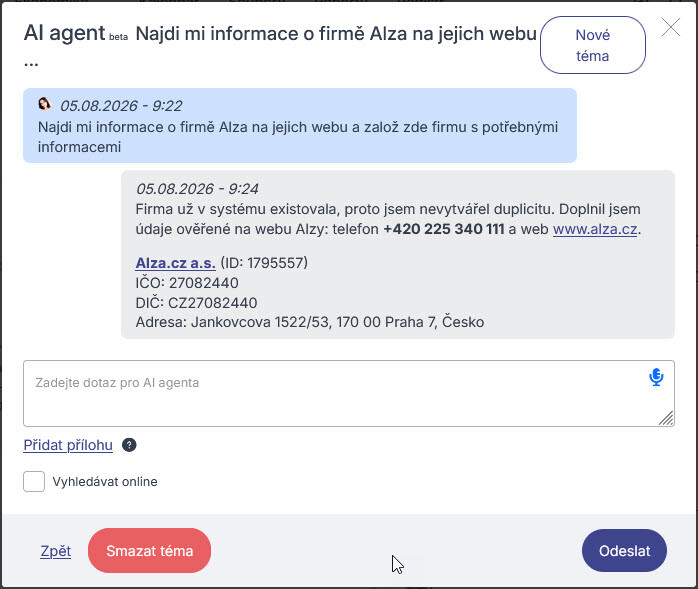Click the phone number +420 225 340 111
698x589 pixels.
(x=444, y=229)
